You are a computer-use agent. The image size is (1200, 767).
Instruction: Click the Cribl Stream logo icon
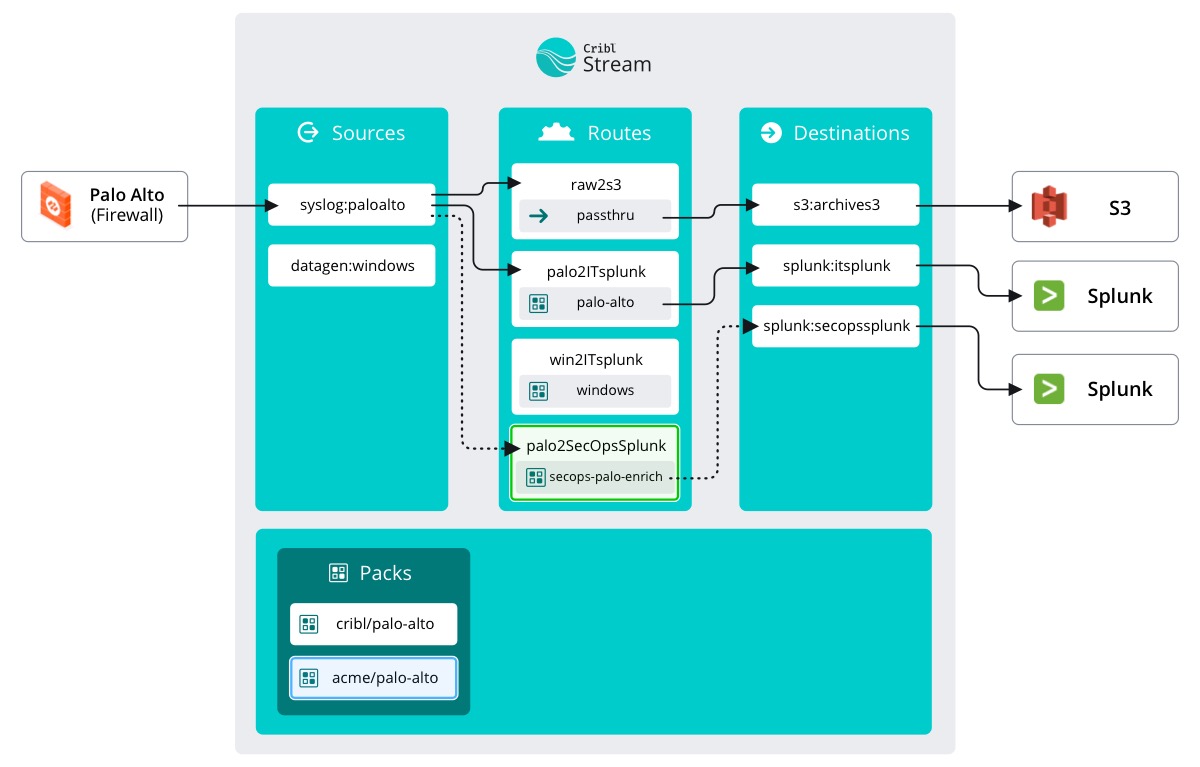tap(557, 57)
